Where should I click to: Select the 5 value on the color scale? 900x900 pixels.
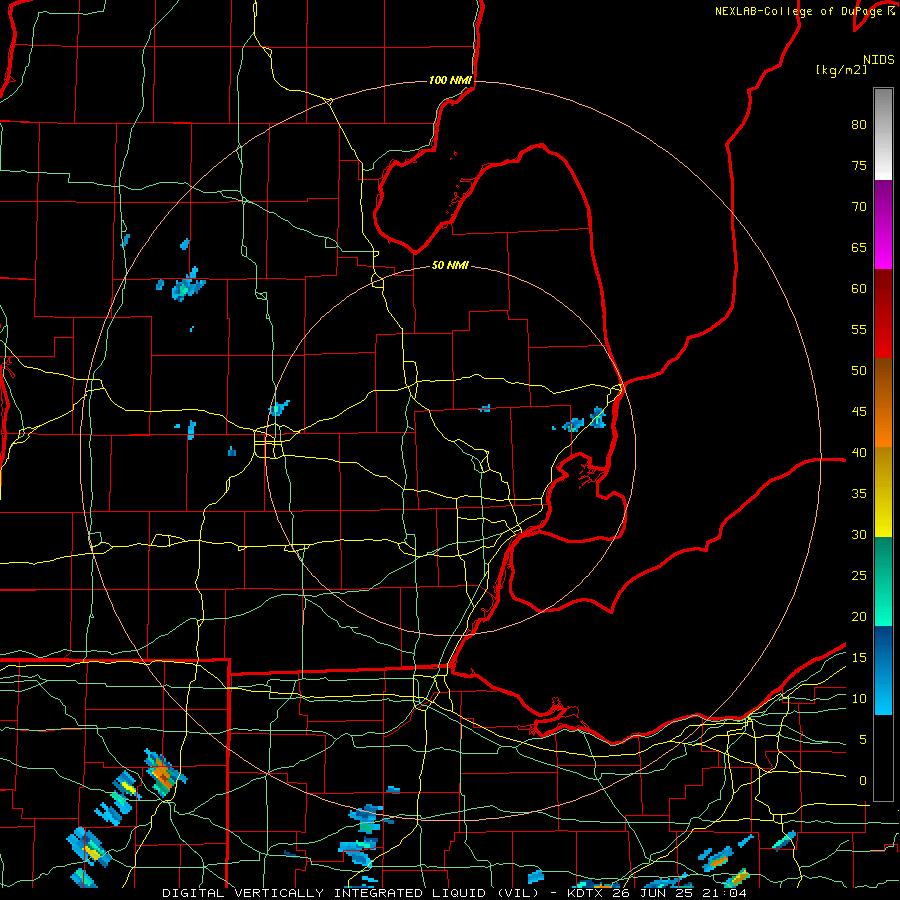pyautogui.click(x=863, y=739)
